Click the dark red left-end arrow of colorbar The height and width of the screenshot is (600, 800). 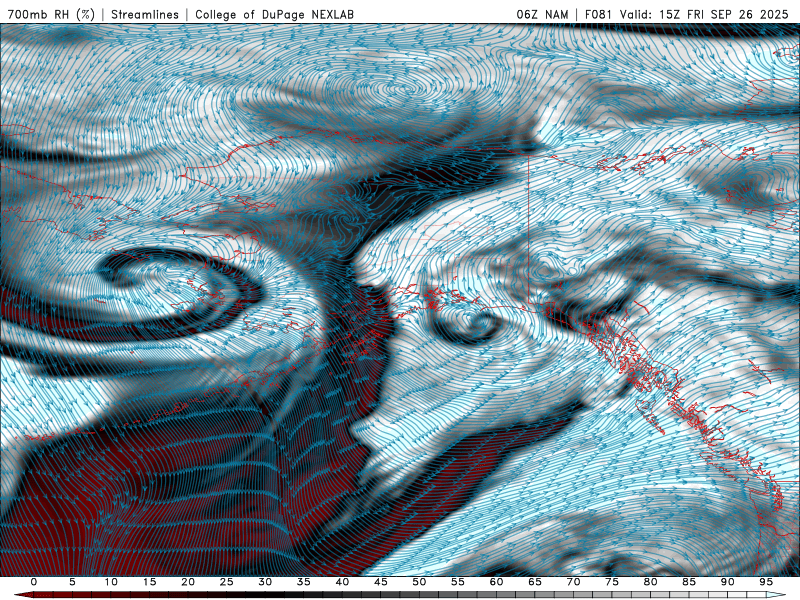[23, 595]
